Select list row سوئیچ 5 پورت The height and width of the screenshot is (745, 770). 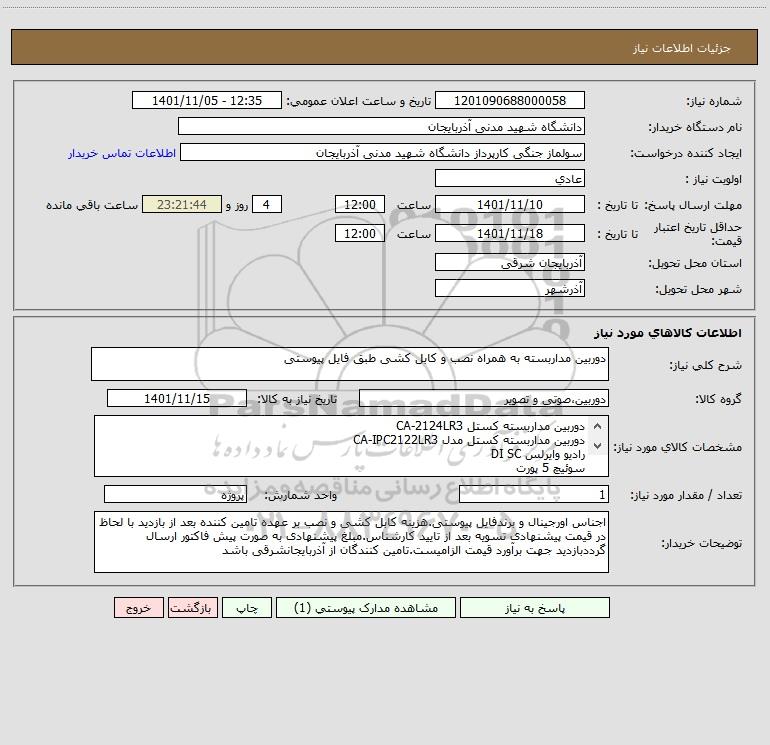550,469
